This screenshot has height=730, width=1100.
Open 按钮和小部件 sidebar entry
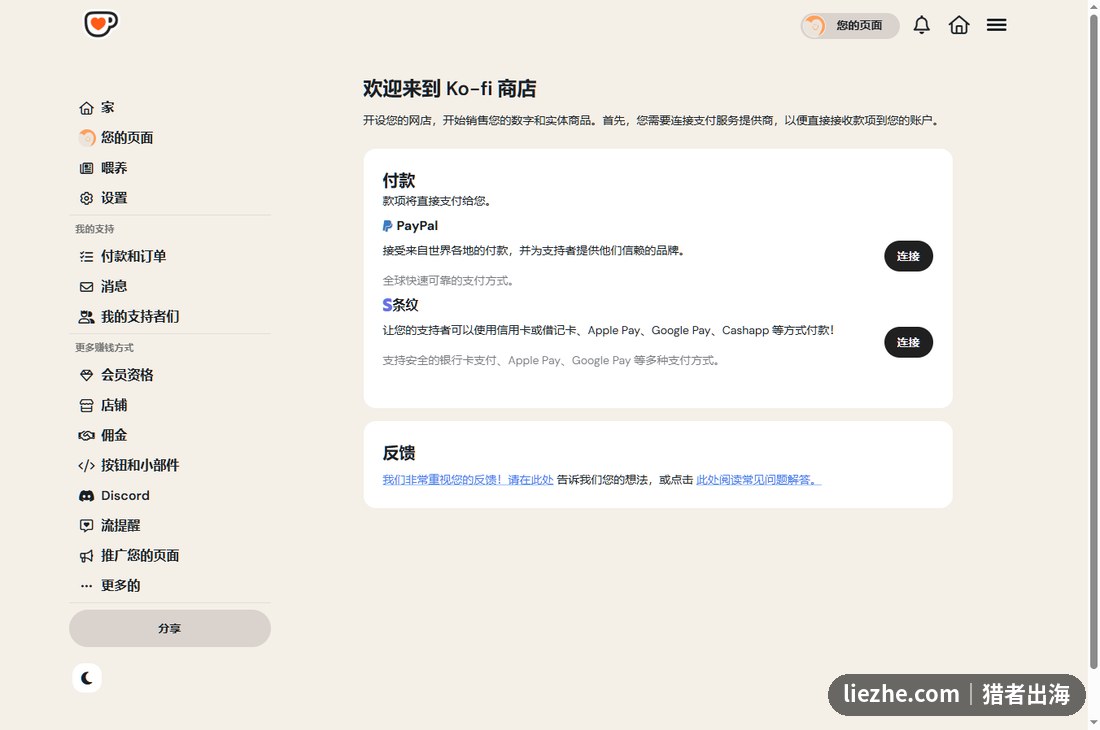point(170,466)
